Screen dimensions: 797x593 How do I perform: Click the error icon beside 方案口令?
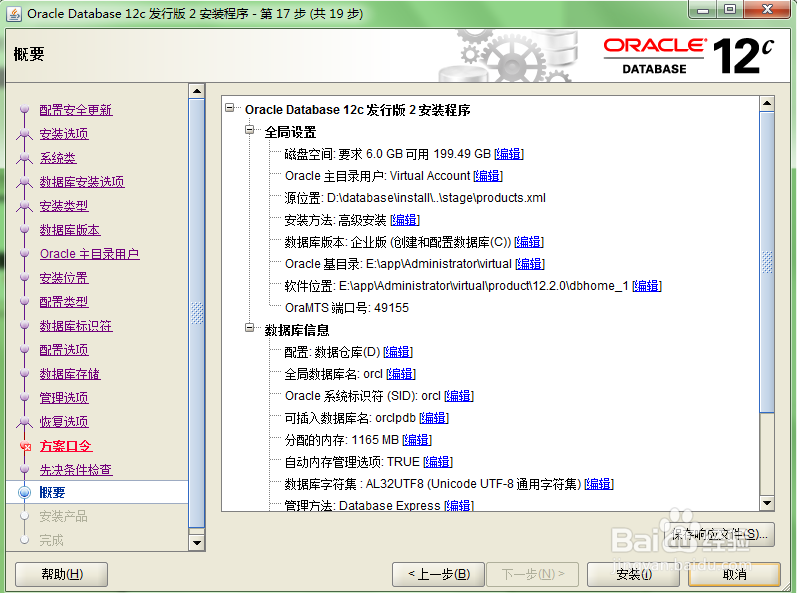coord(25,446)
